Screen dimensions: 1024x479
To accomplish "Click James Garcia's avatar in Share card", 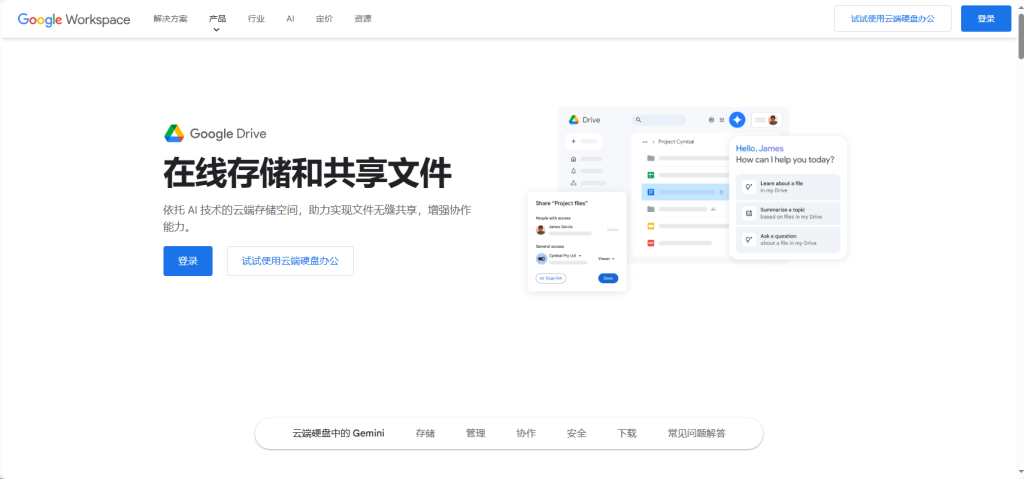I will 541,229.
